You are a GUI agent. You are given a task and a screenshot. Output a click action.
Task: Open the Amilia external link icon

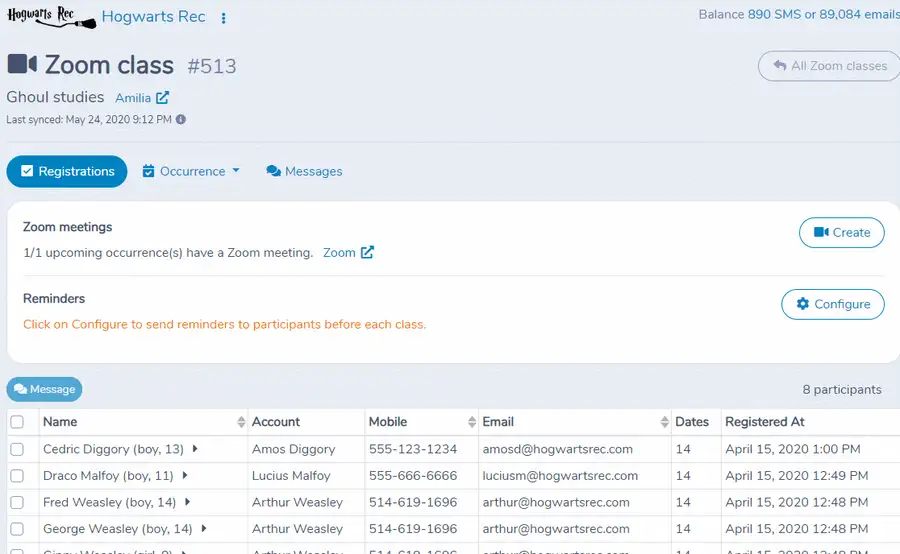click(162, 98)
